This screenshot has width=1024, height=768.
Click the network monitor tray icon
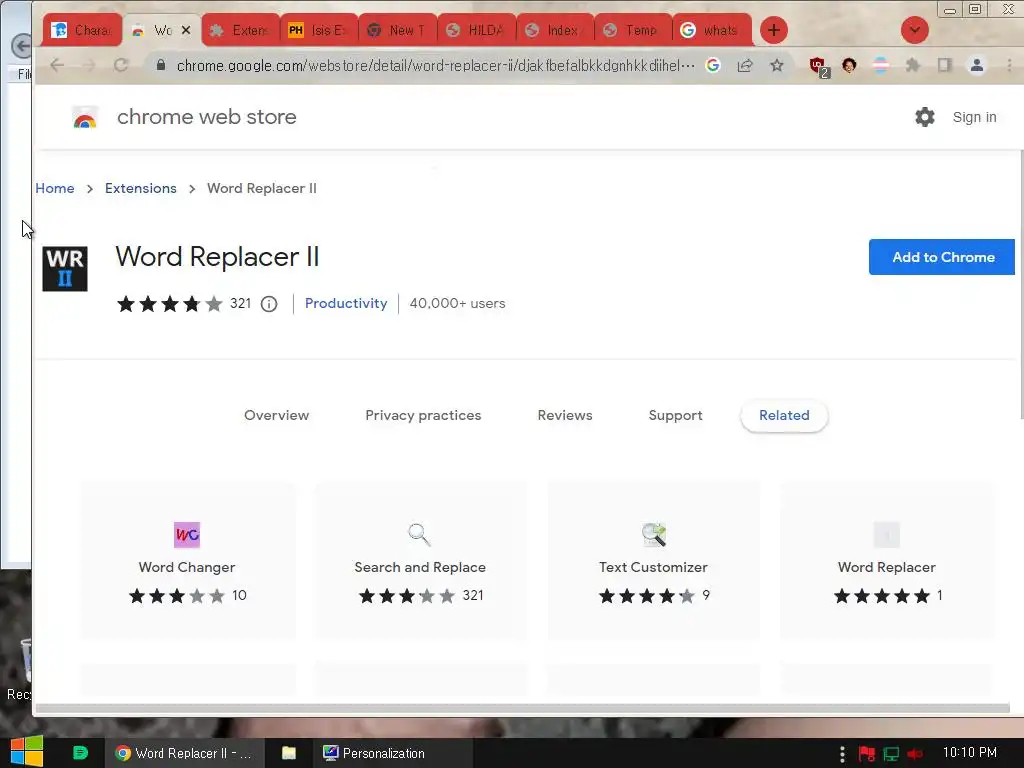[891, 754]
